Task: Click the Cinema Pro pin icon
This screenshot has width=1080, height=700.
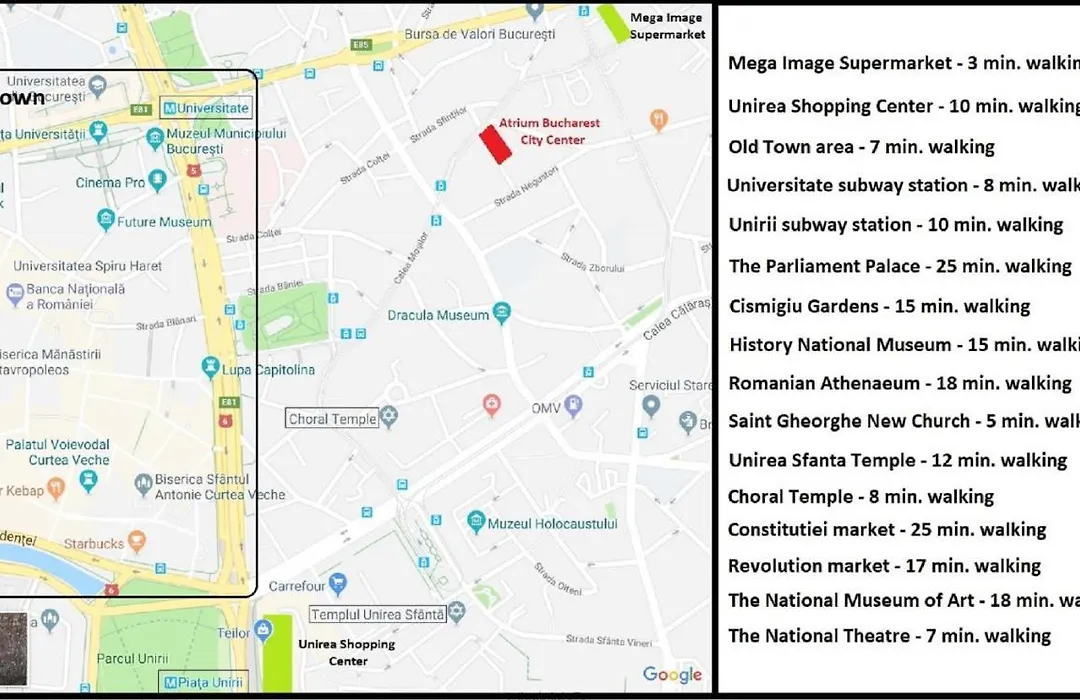Action: point(158,181)
